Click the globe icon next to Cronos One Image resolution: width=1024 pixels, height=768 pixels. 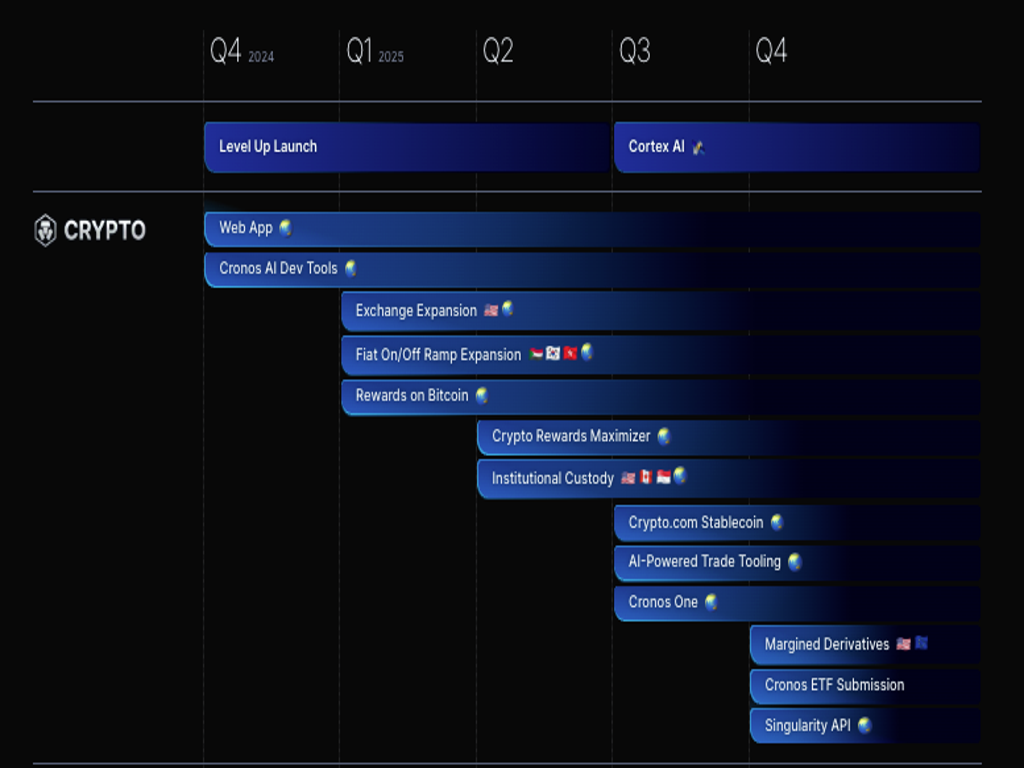coord(711,602)
